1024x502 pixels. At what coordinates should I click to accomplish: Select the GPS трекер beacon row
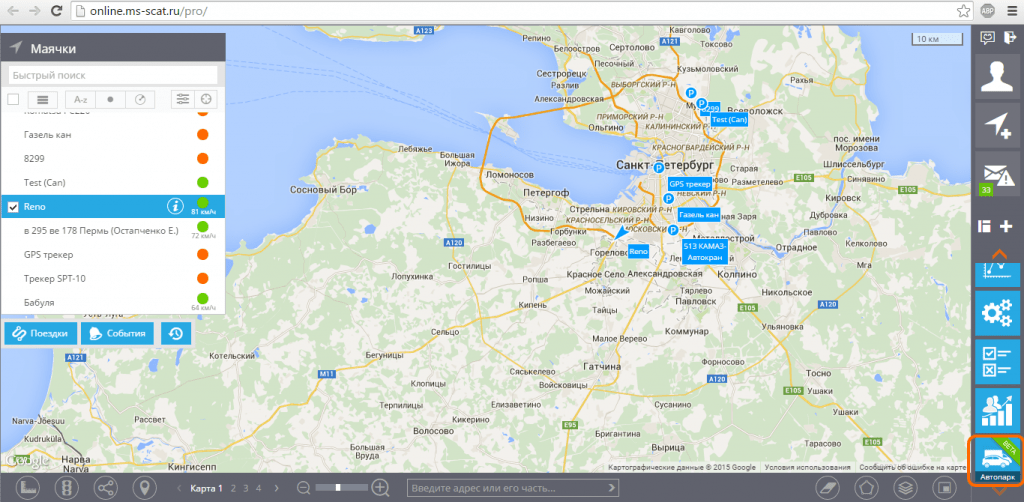point(113,255)
